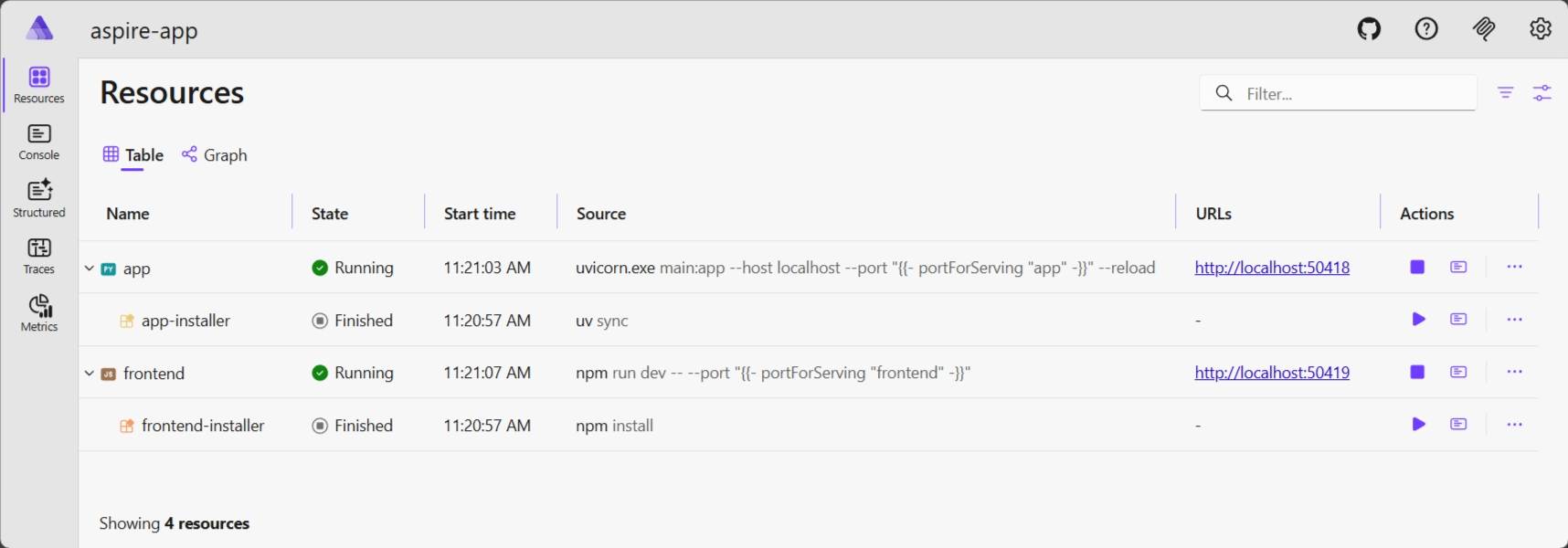
Task: Open the localhost:50418 URL link
Action: 1272,268
